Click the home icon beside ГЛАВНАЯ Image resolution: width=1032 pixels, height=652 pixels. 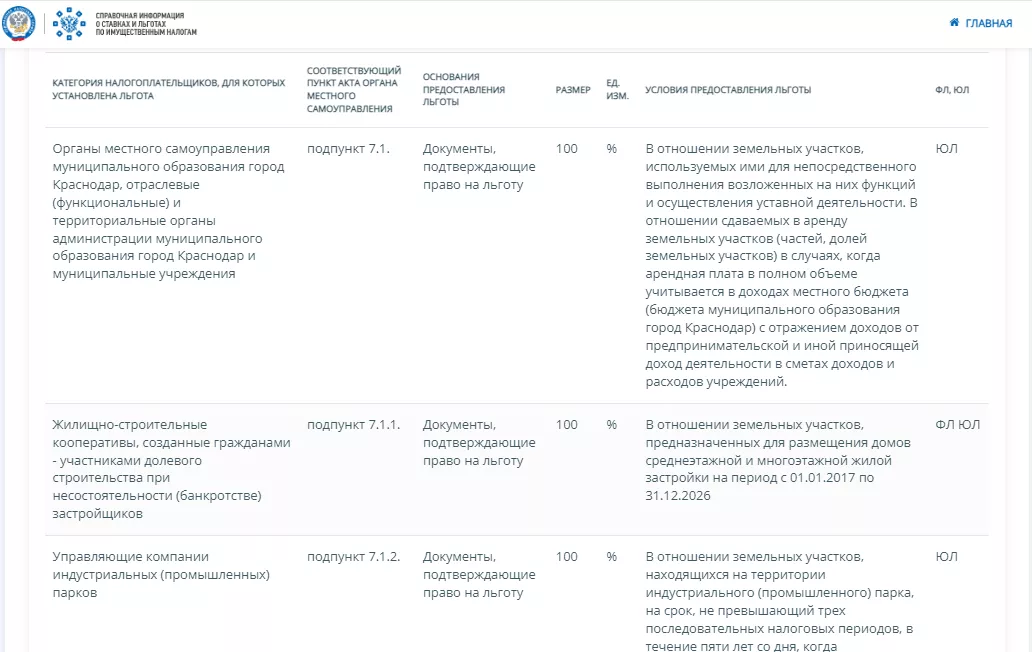(x=954, y=23)
